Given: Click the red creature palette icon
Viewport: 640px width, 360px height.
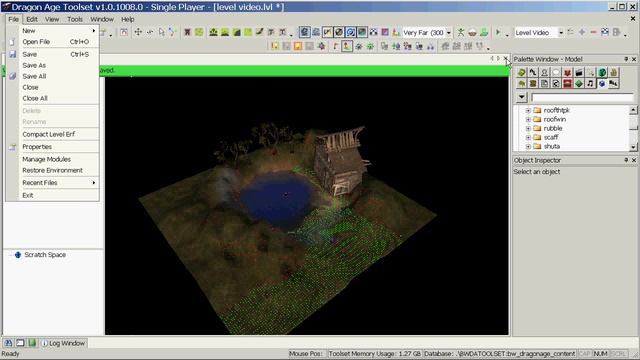Looking at the screenshot, I should coord(567,73).
